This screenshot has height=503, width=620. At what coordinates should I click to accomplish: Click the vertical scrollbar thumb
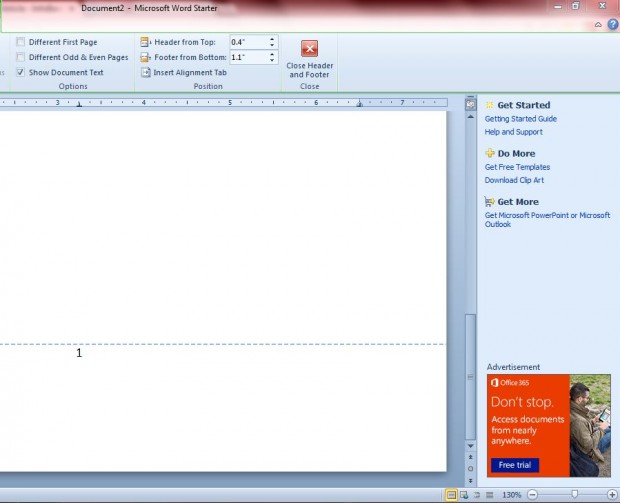pos(471,376)
